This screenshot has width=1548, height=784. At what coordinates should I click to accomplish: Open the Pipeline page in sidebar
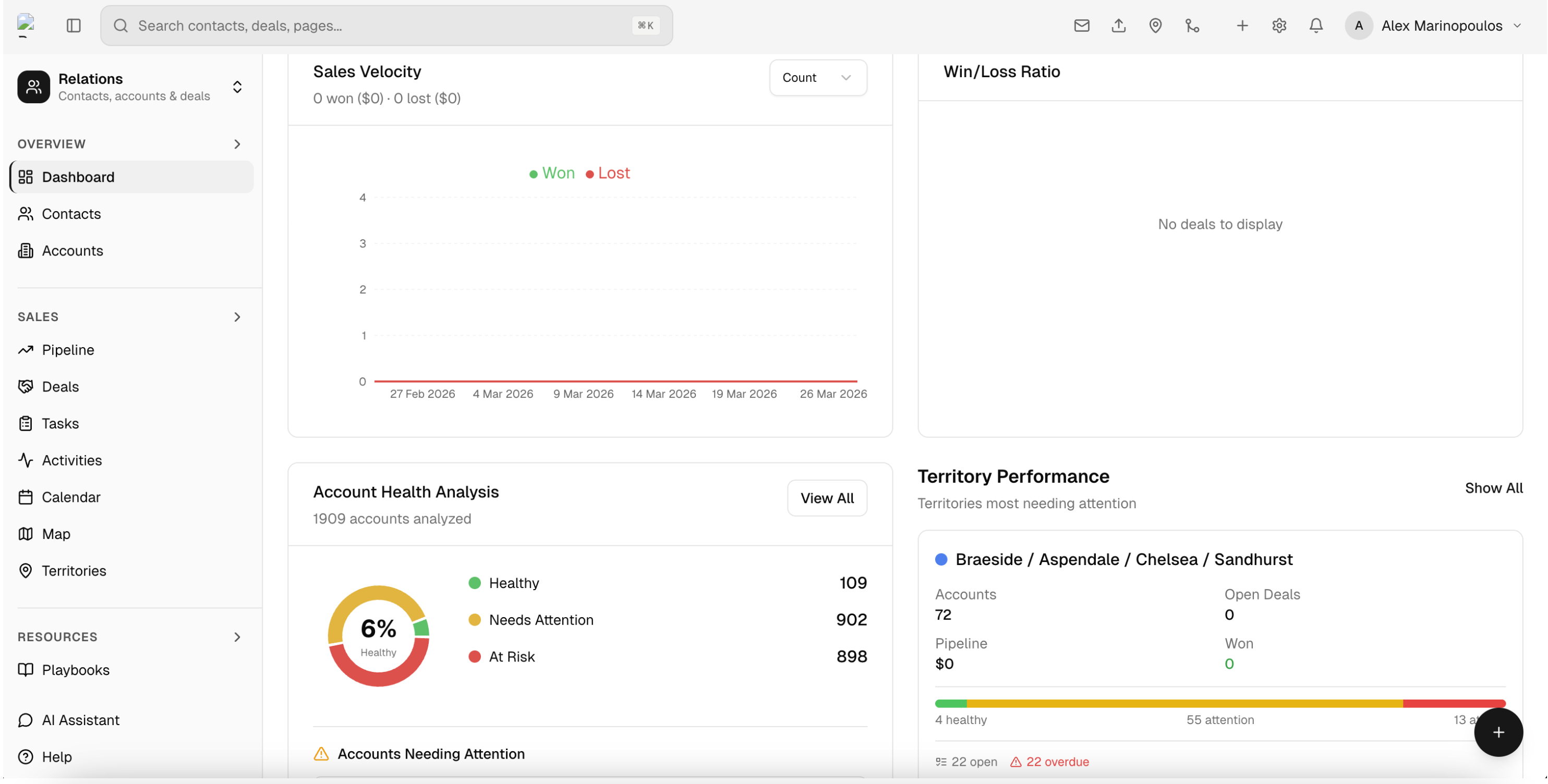[x=68, y=350]
